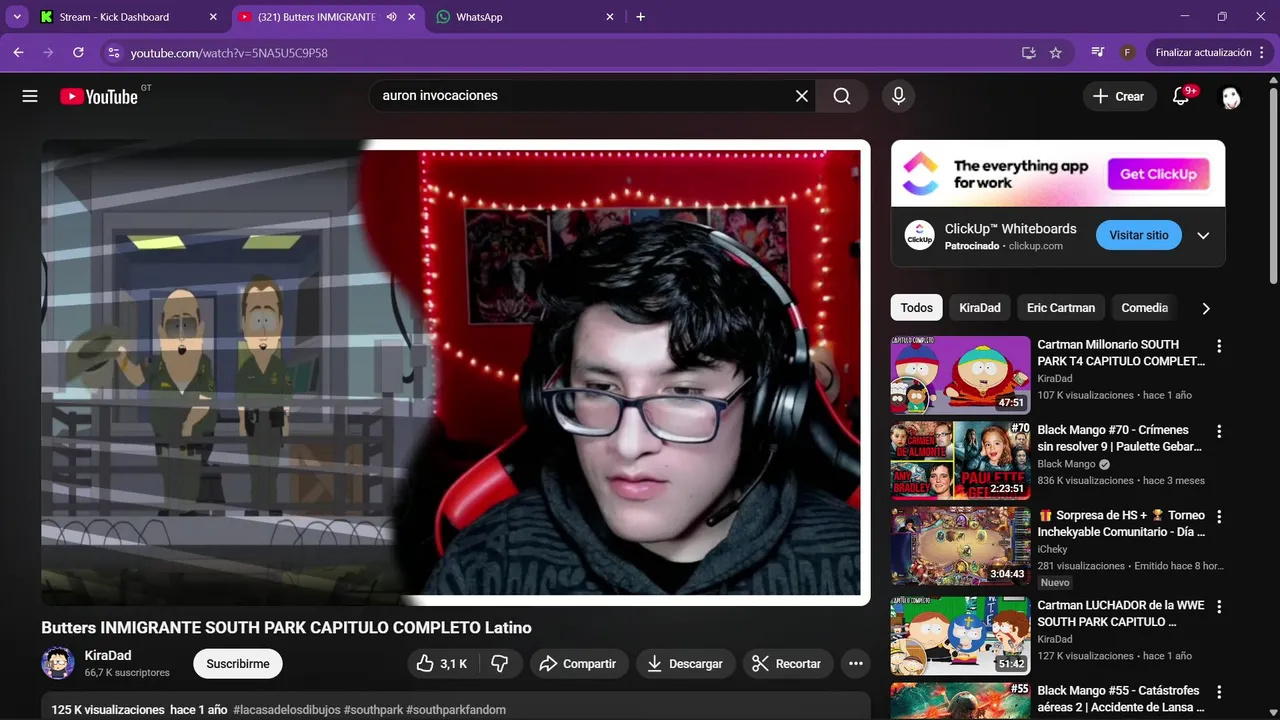This screenshot has height=720, width=1280.
Task: Click the #southpark hashtag
Action: (x=373, y=710)
